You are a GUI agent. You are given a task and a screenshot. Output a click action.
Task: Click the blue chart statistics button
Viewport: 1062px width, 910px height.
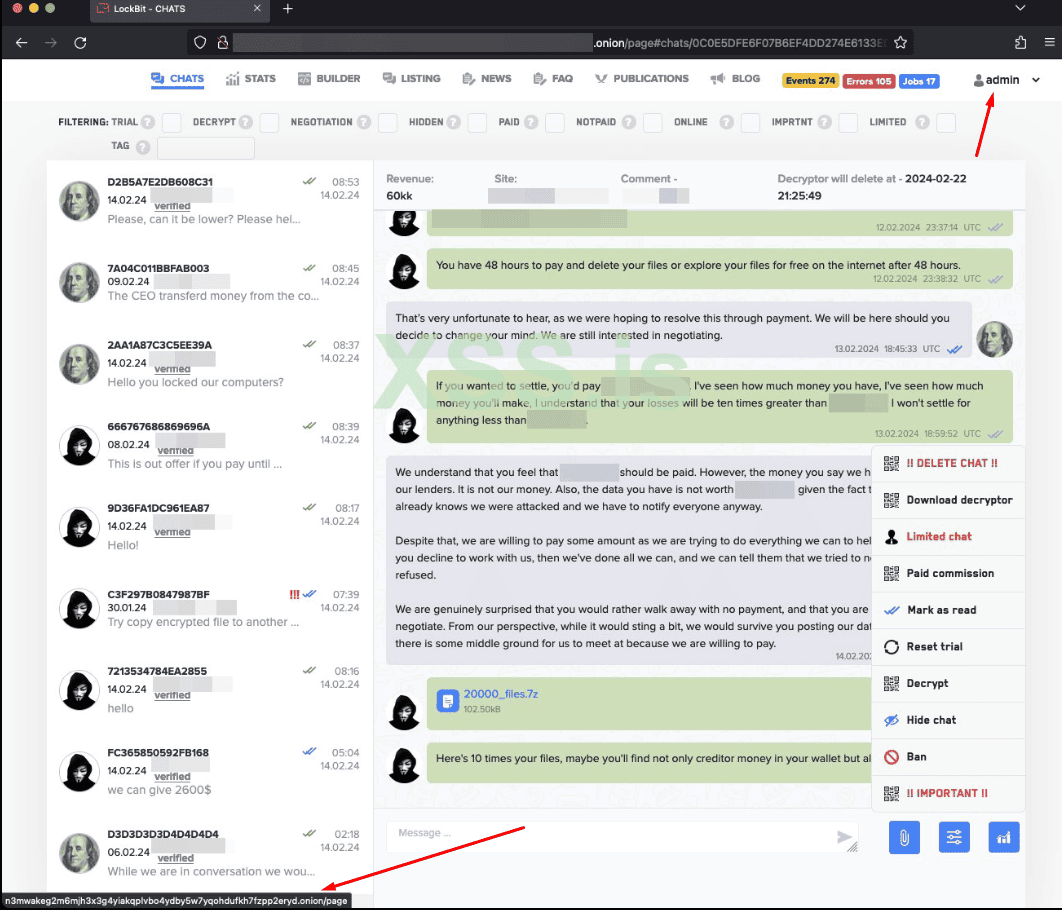tap(1004, 838)
